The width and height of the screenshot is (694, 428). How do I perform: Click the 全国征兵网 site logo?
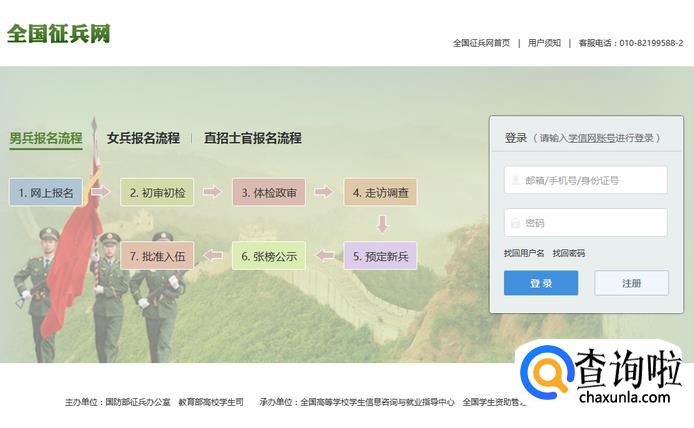[x=58, y=34]
